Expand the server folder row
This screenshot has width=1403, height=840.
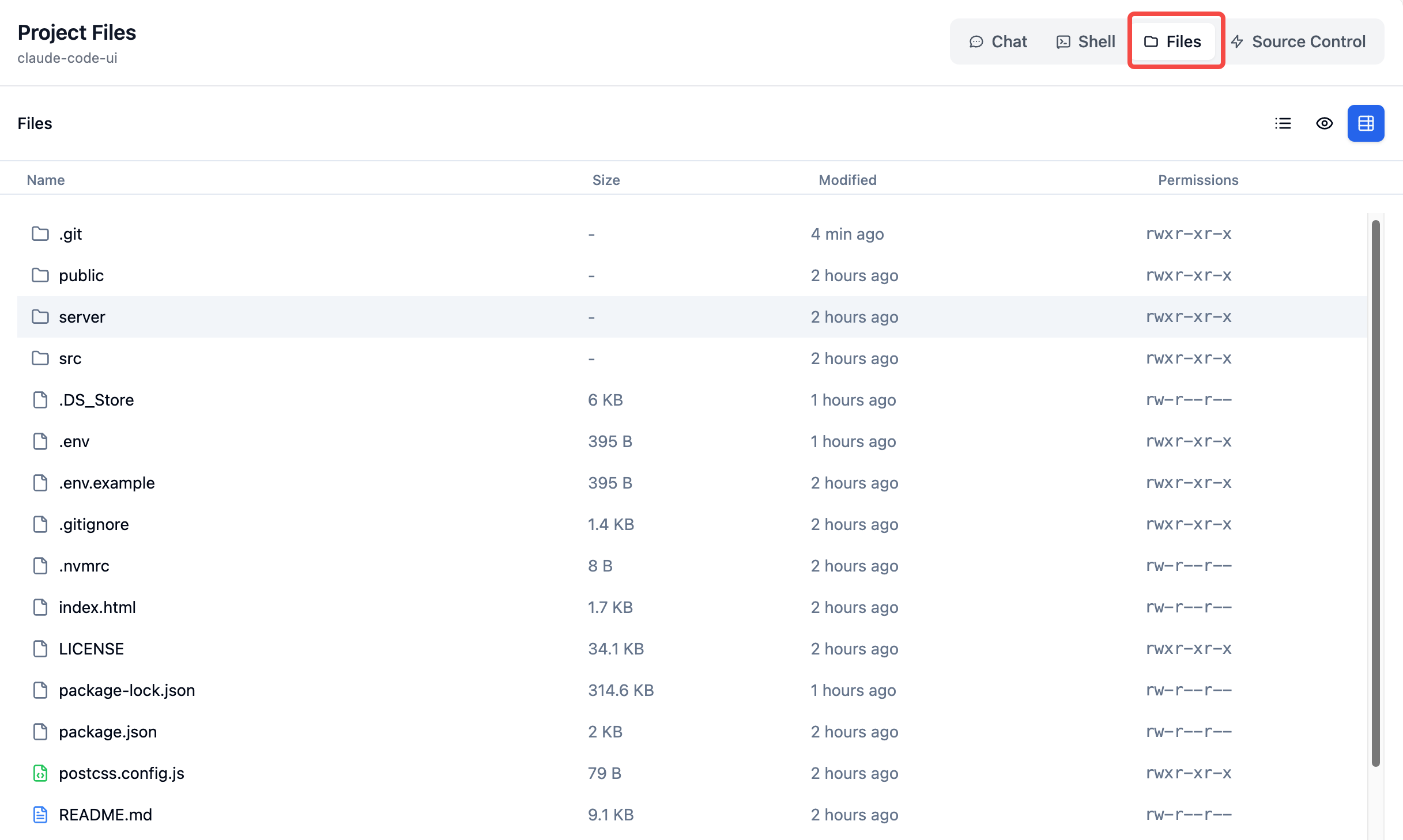(x=82, y=317)
